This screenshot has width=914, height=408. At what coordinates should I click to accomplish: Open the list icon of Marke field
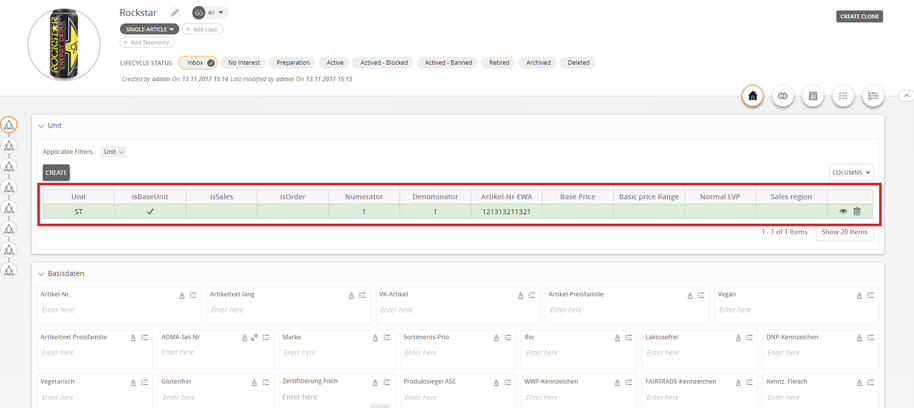[x=386, y=337]
